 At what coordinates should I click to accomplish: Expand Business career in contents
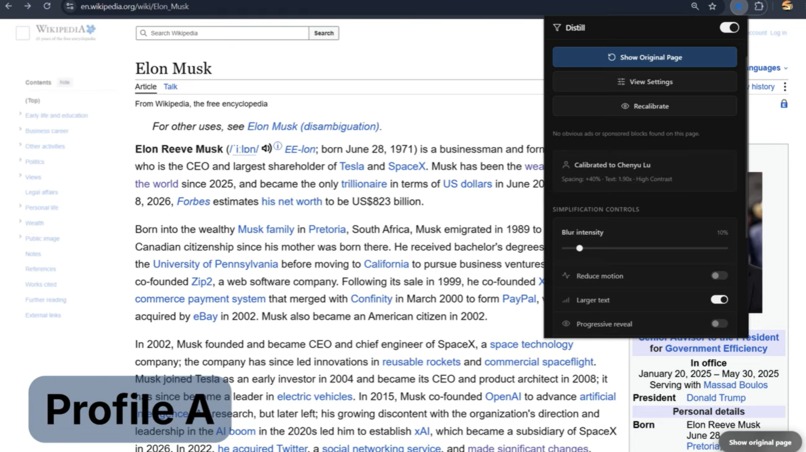point(21,130)
